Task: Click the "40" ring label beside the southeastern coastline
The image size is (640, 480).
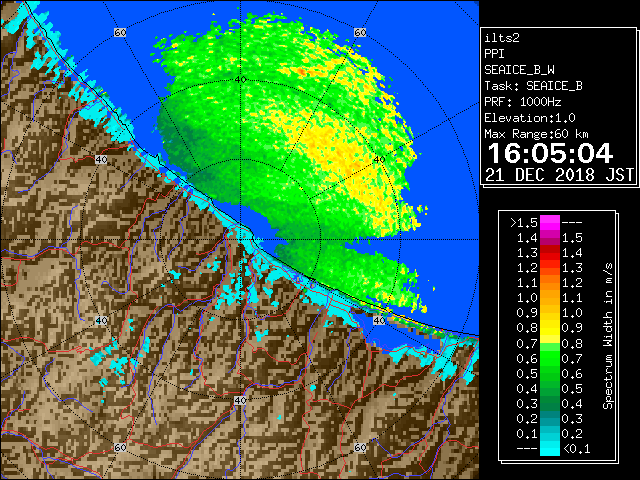Action: click(x=379, y=320)
